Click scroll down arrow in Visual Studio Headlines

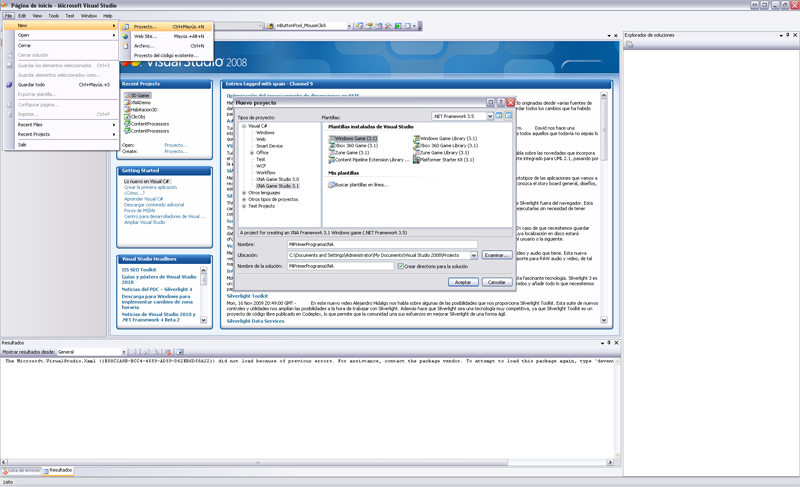pyautogui.click(x=204, y=320)
